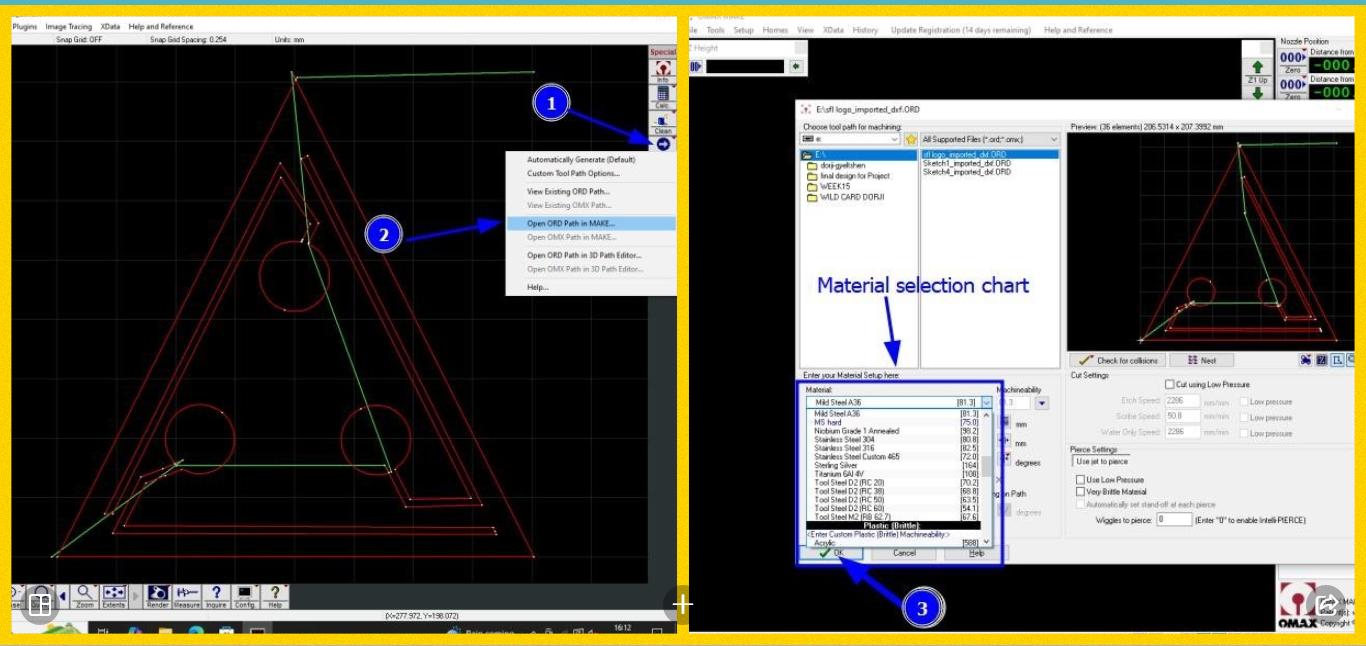Click the blue arrow Path button in LAYOUT

coord(663,144)
